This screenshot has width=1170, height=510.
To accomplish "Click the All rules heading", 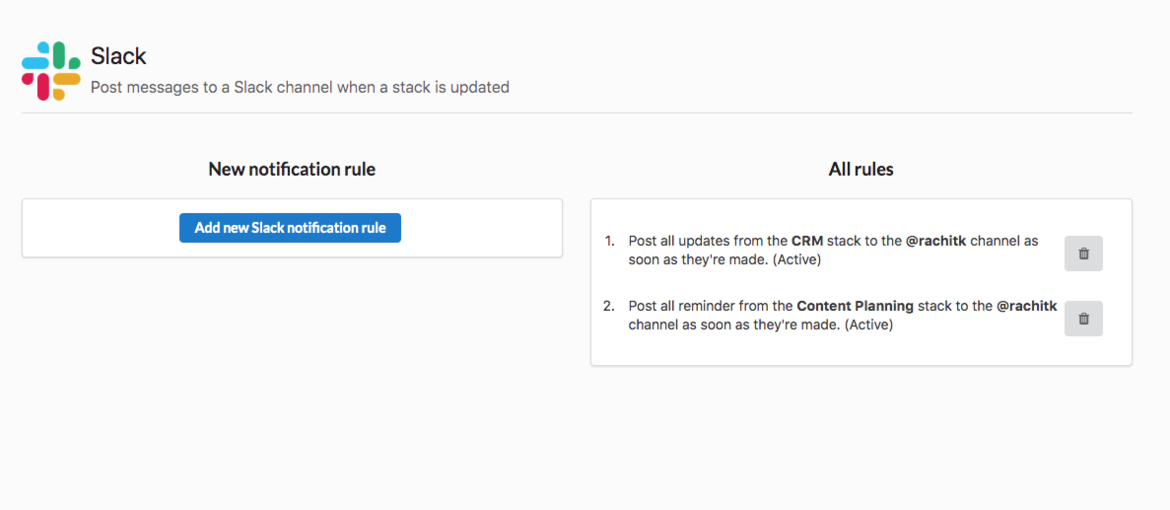I will (x=861, y=169).
